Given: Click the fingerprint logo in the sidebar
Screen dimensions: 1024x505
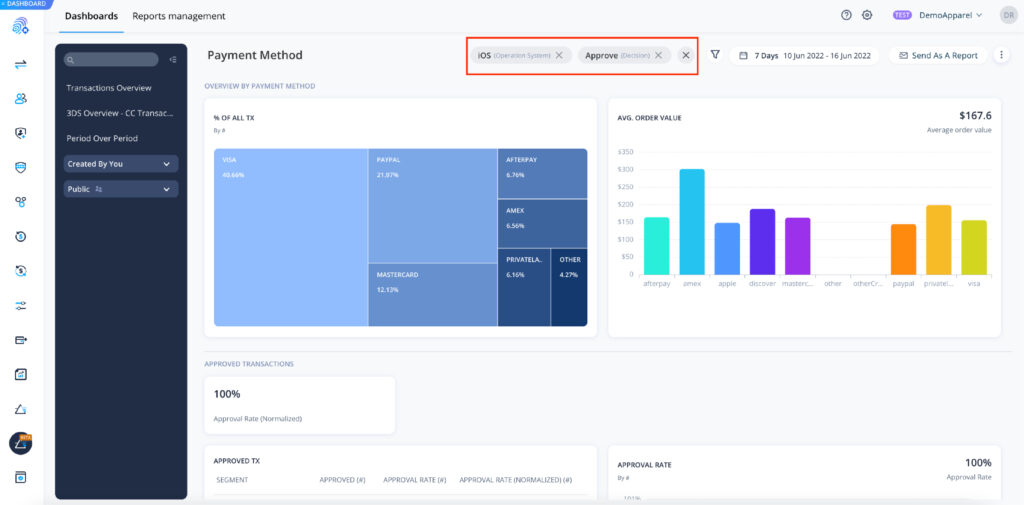Looking at the screenshot, I should (x=20, y=26).
